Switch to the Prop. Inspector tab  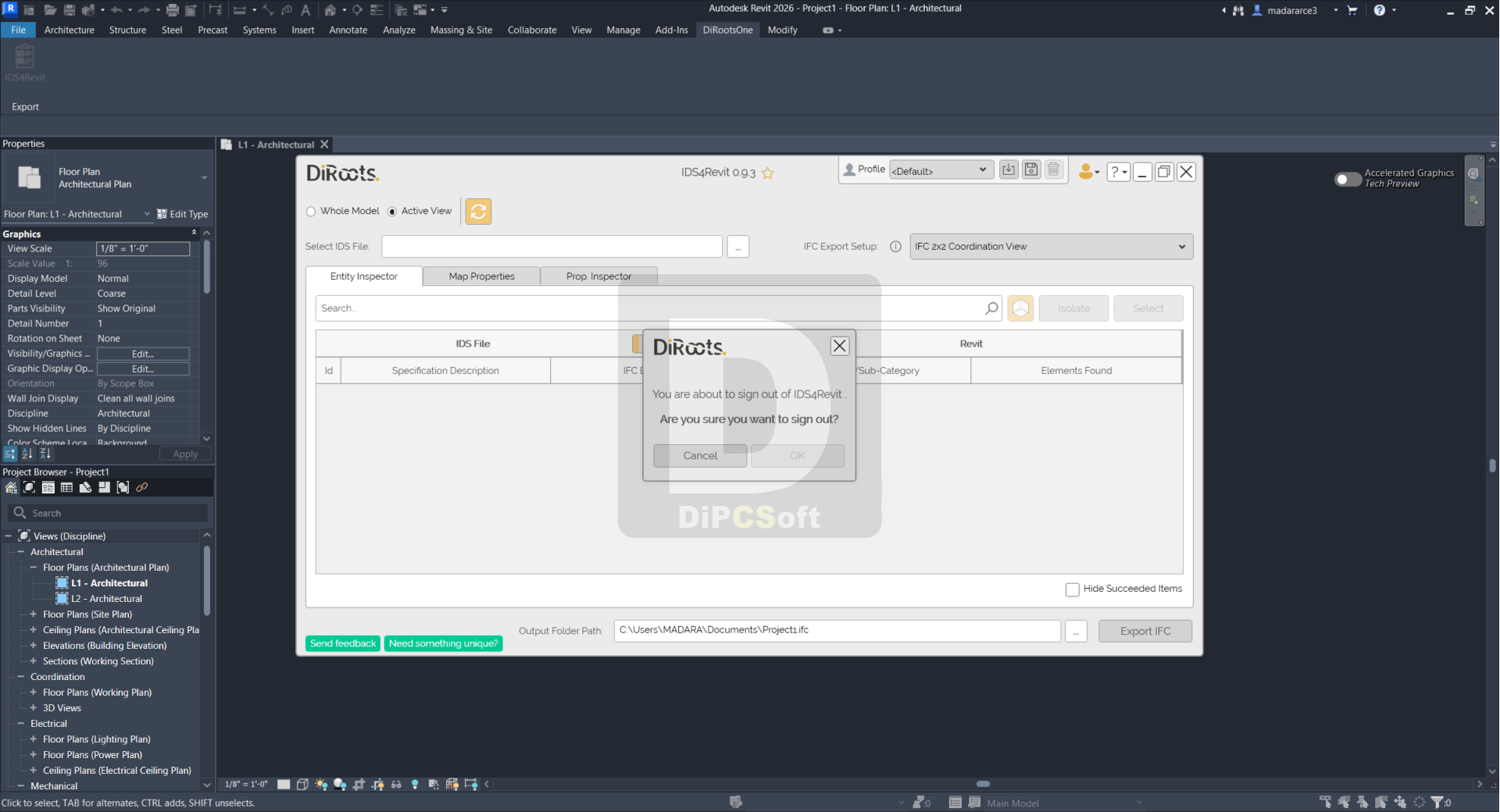[x=598, y=276]
